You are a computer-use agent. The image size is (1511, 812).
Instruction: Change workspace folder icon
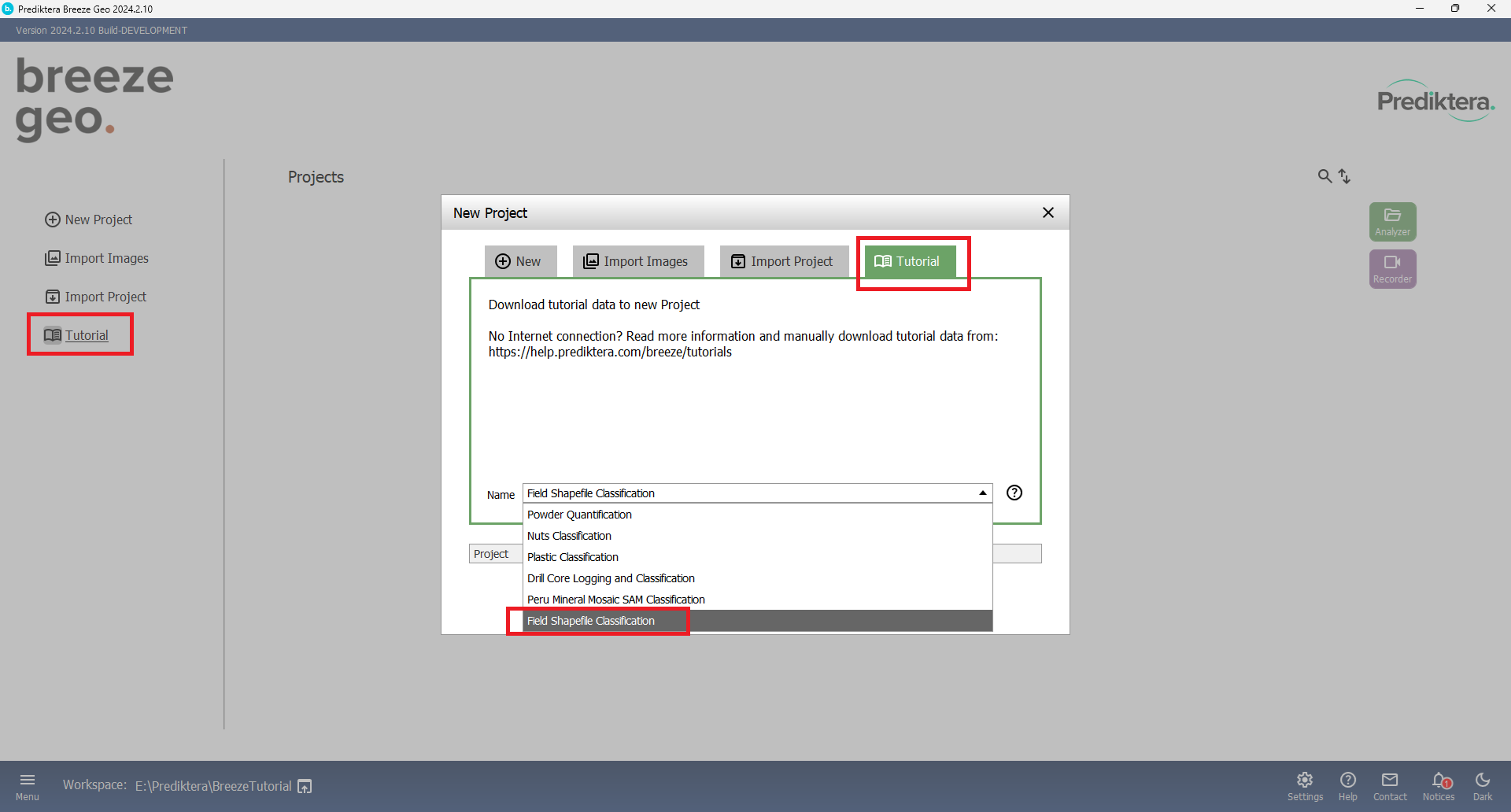[x=305, y=786]
